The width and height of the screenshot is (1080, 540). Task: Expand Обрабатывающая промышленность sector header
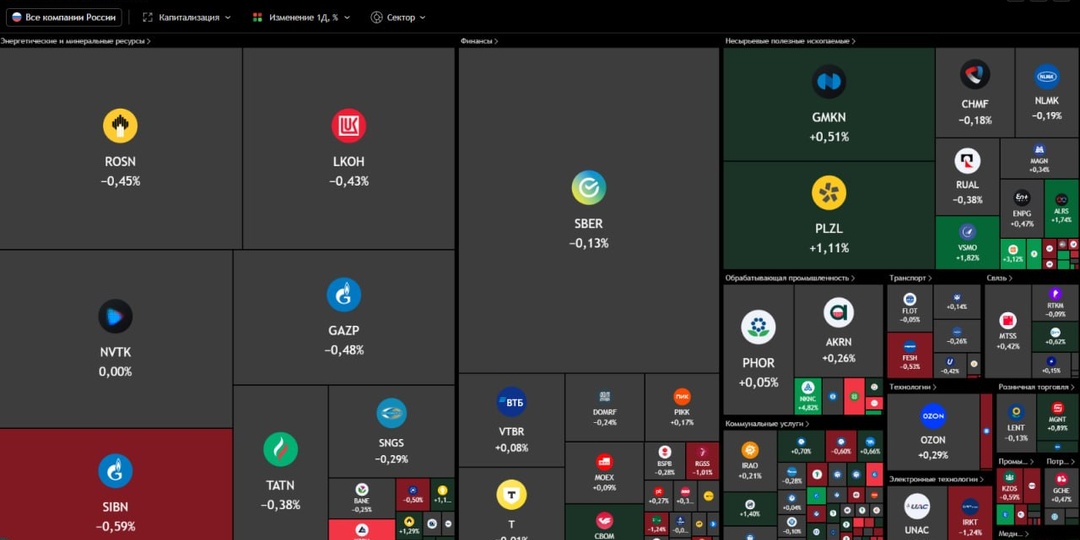[789, 278]
